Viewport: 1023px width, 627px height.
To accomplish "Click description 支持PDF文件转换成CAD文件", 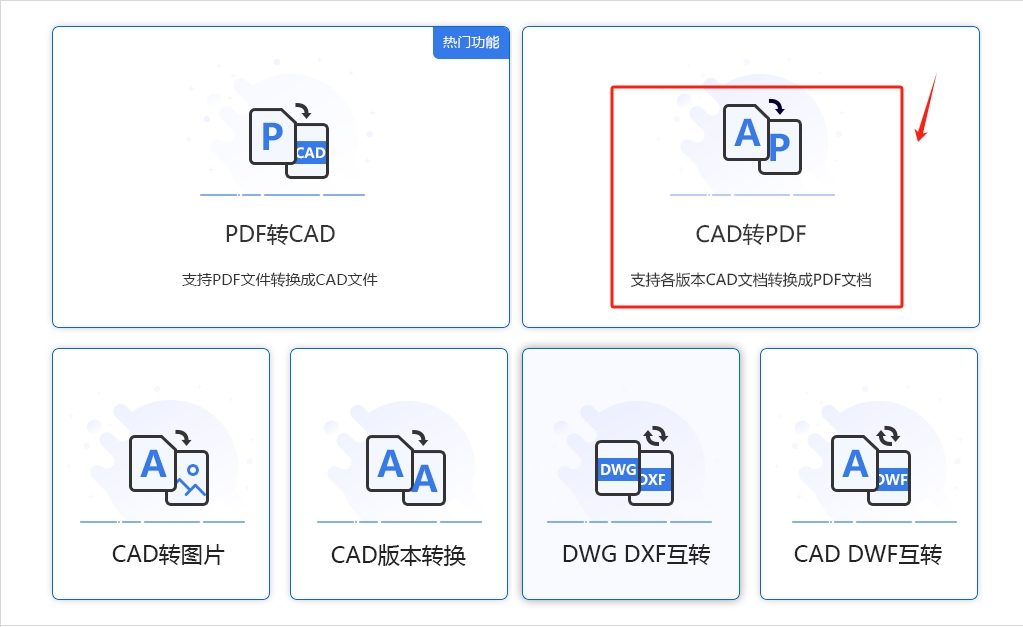I will tap(280, 280).
